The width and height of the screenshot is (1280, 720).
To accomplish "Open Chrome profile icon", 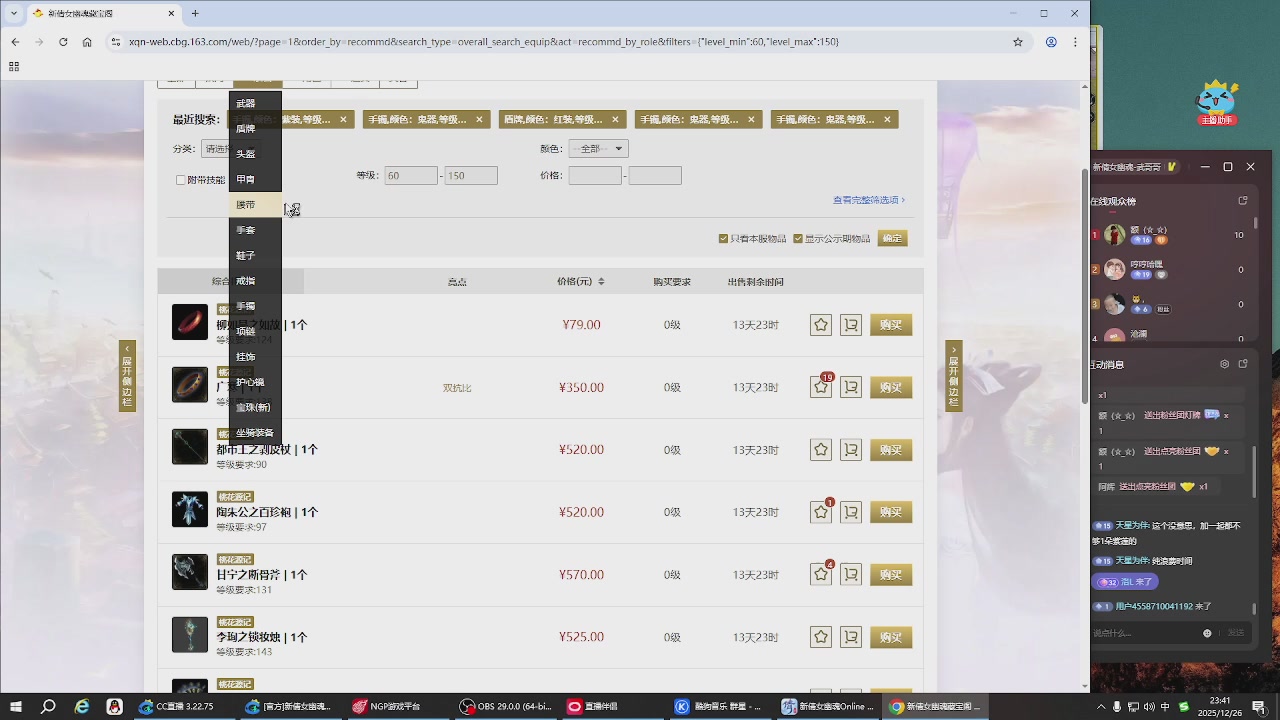I will pyautogui.click(x=1051, y=42).
